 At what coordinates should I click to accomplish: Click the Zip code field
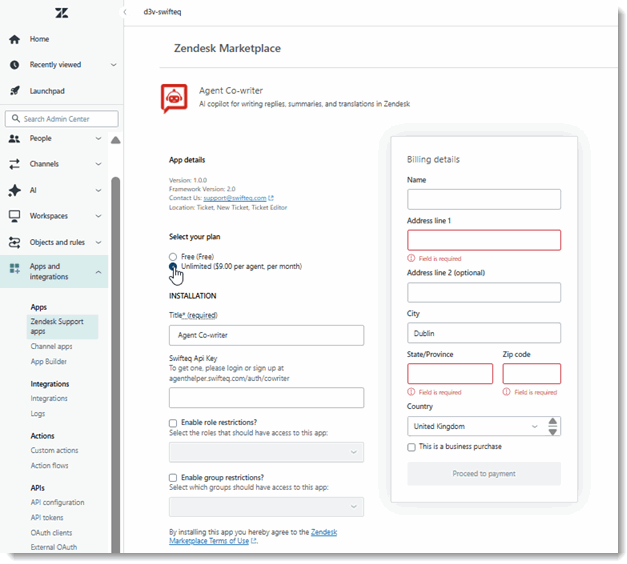(532, 374)
